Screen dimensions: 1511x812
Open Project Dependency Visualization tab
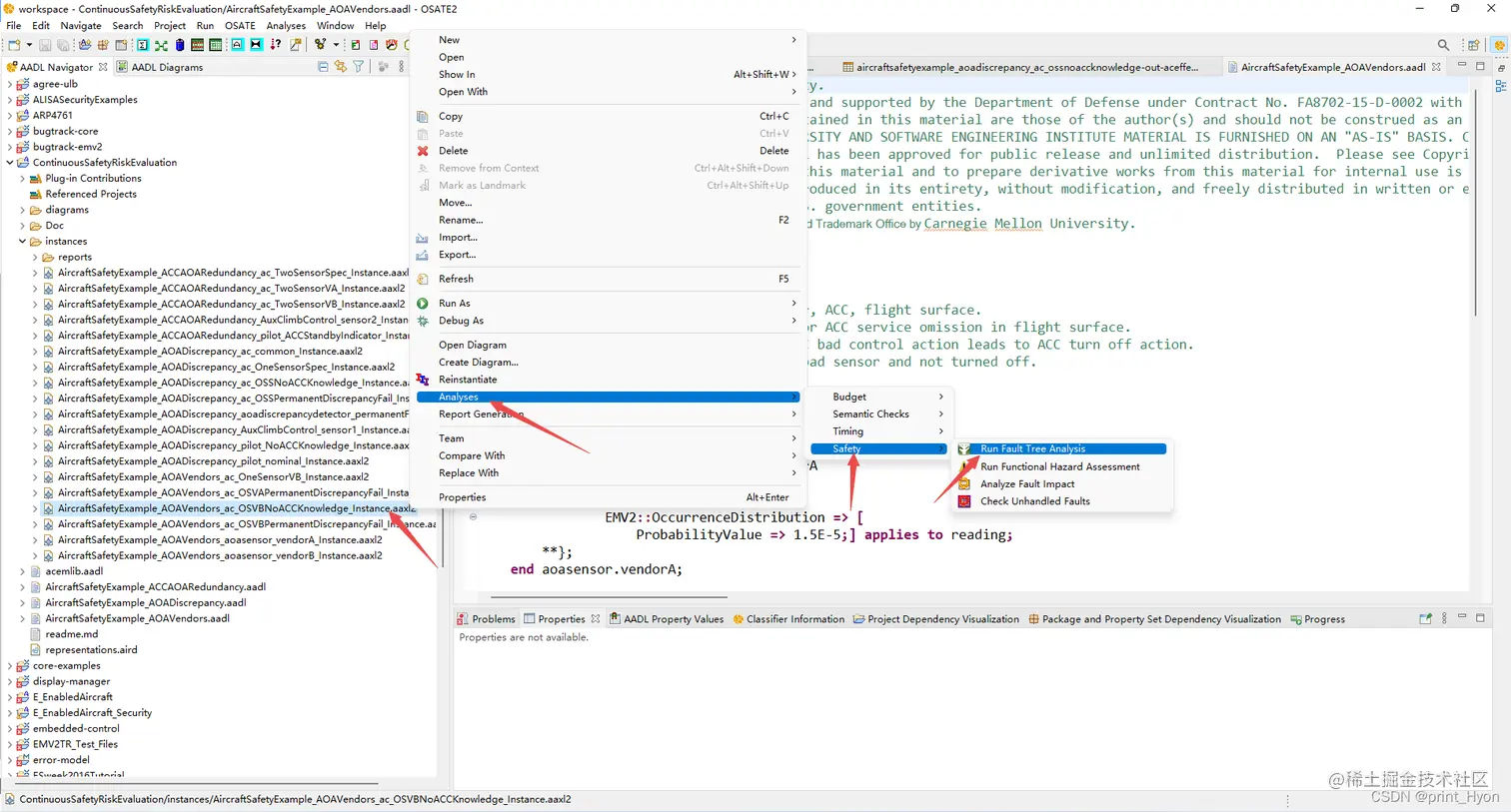click(936, 619)
